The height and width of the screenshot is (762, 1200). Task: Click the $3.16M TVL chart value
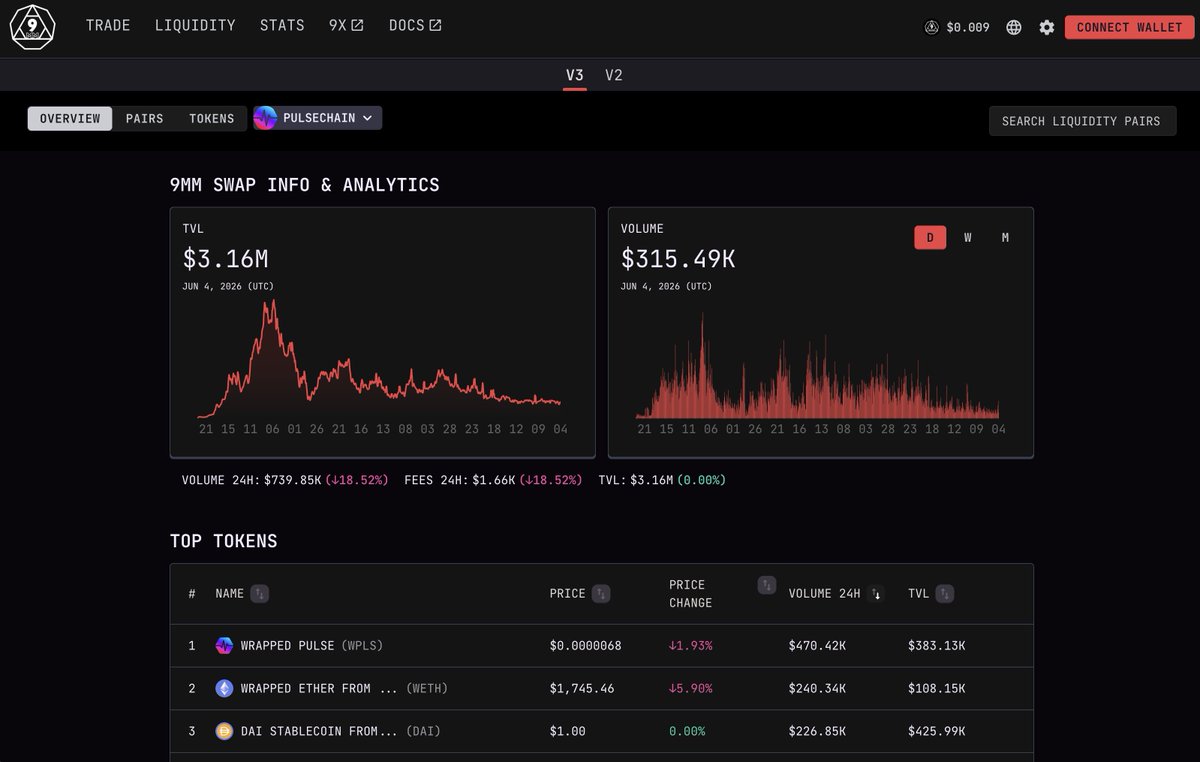(225, 259)
